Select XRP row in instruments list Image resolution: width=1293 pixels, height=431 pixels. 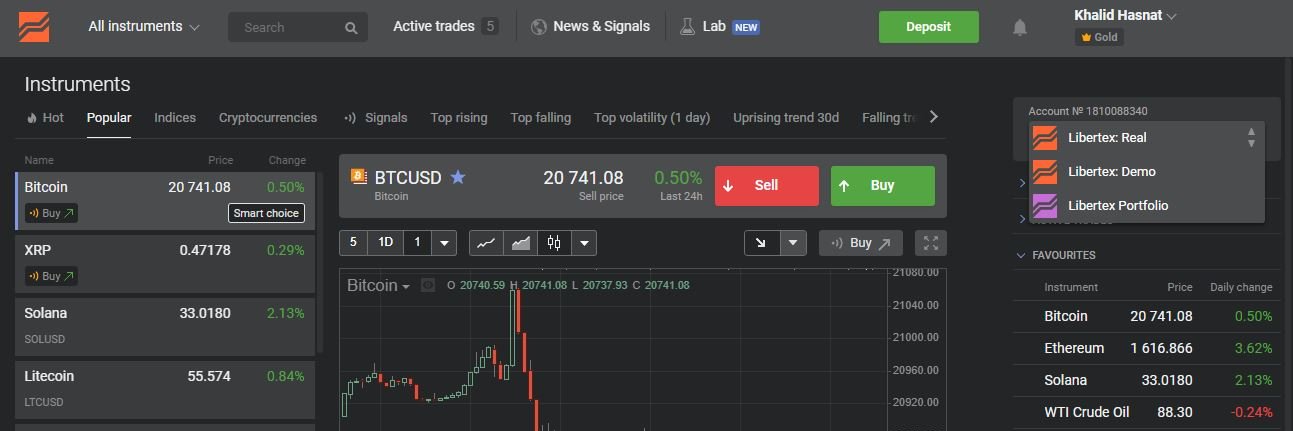[164, 264]
